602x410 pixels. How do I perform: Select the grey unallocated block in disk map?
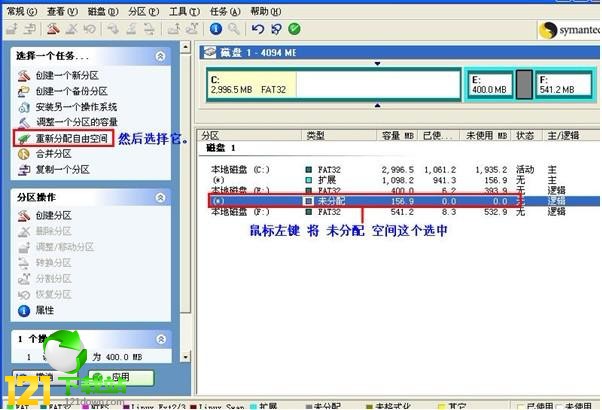[524, 84]
